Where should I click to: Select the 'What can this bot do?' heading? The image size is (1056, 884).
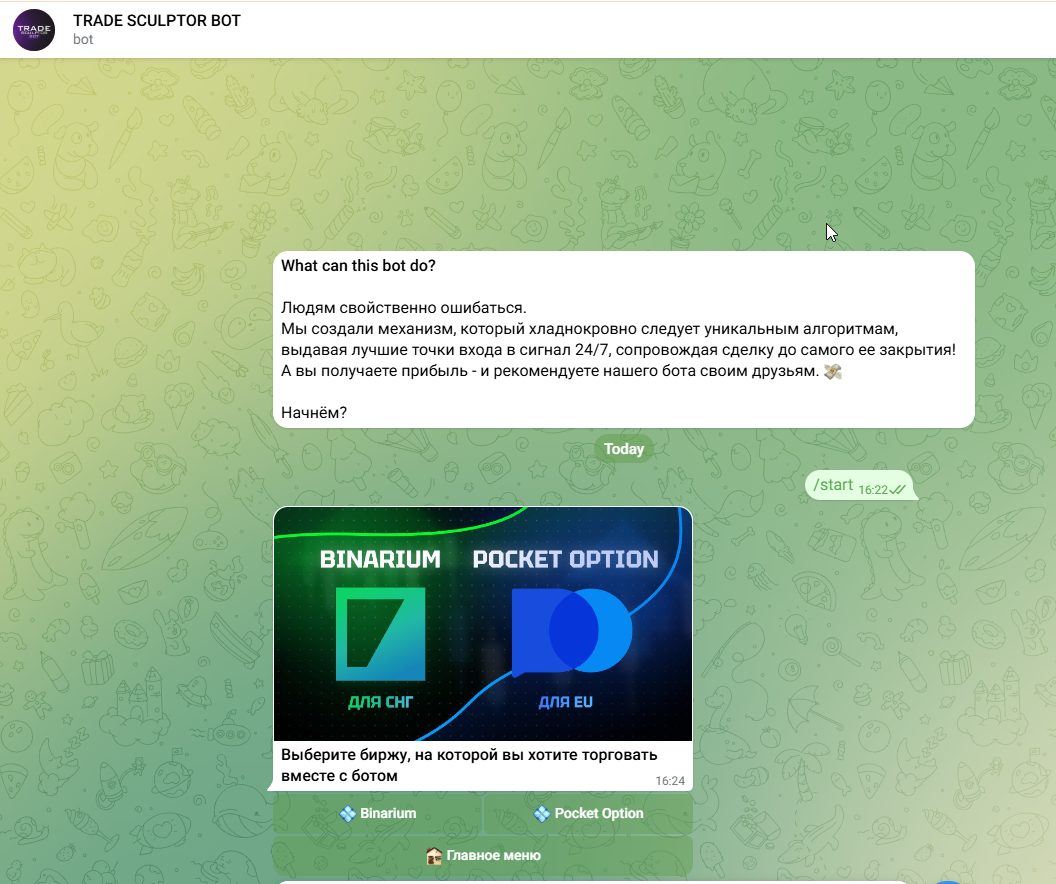358,266
